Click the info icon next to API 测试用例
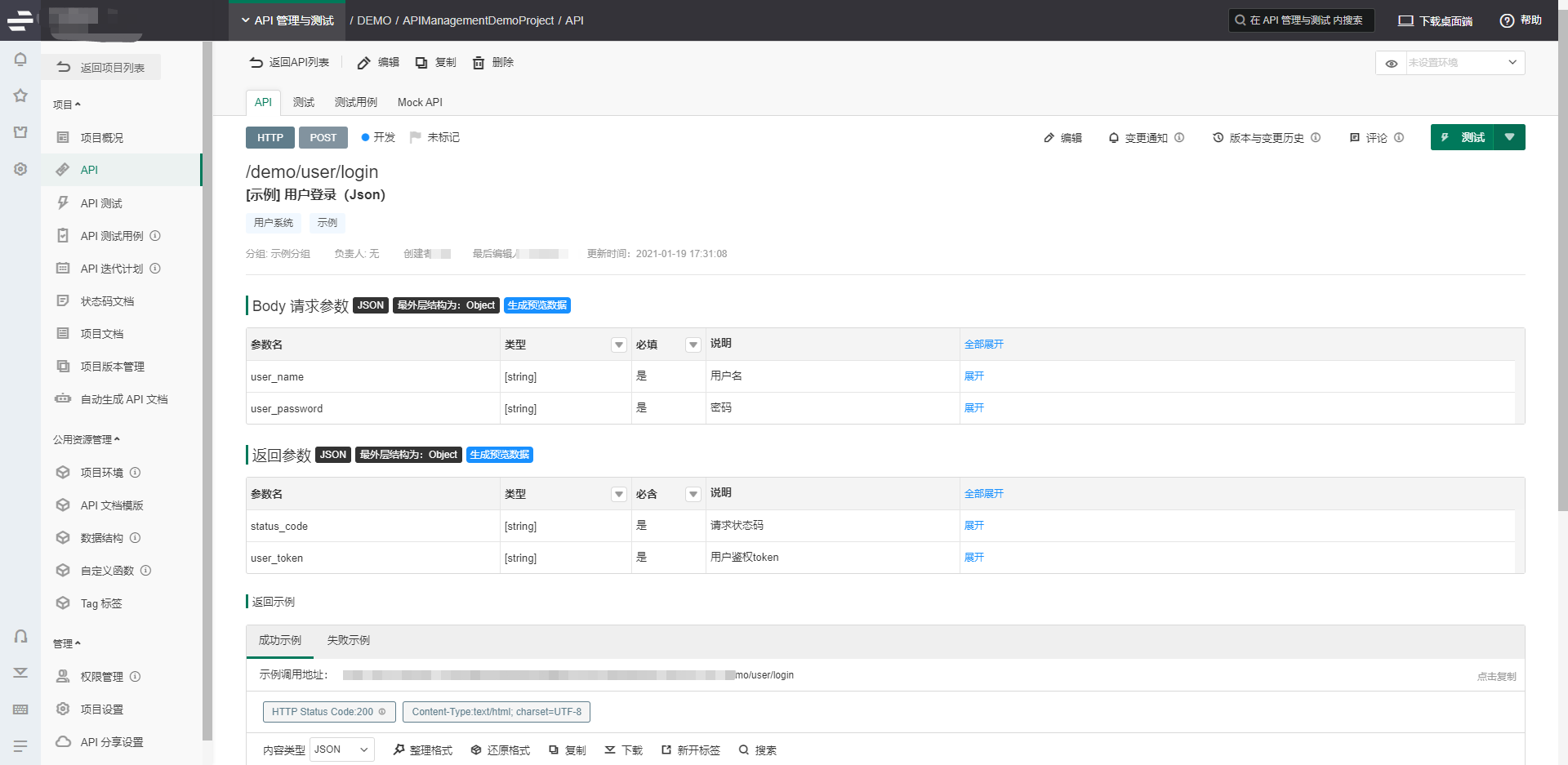Image resolution: width=1568 pixels, height=765 pixels. (155, 236)
